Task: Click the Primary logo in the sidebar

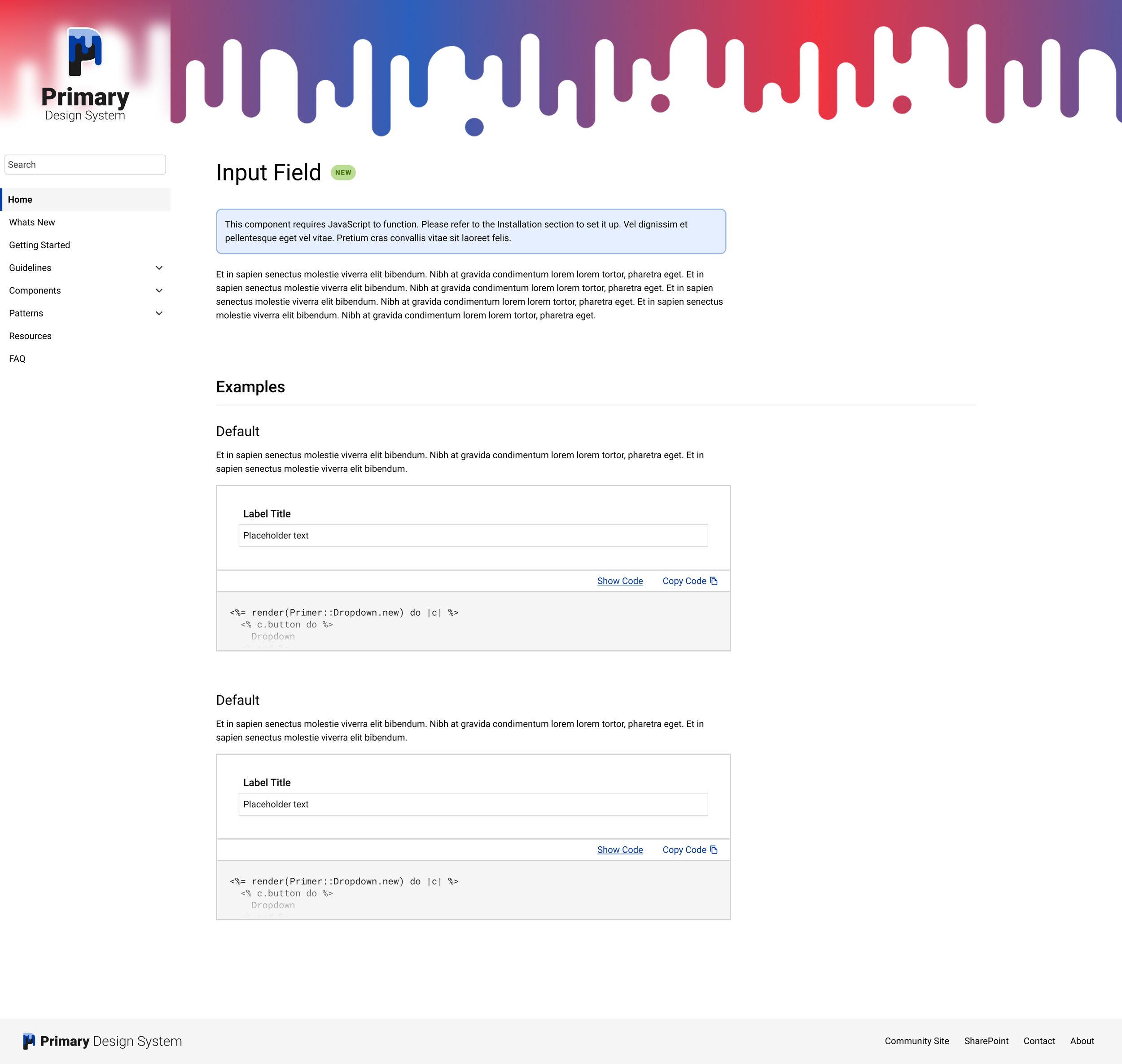Action: (x=85, y=52)
